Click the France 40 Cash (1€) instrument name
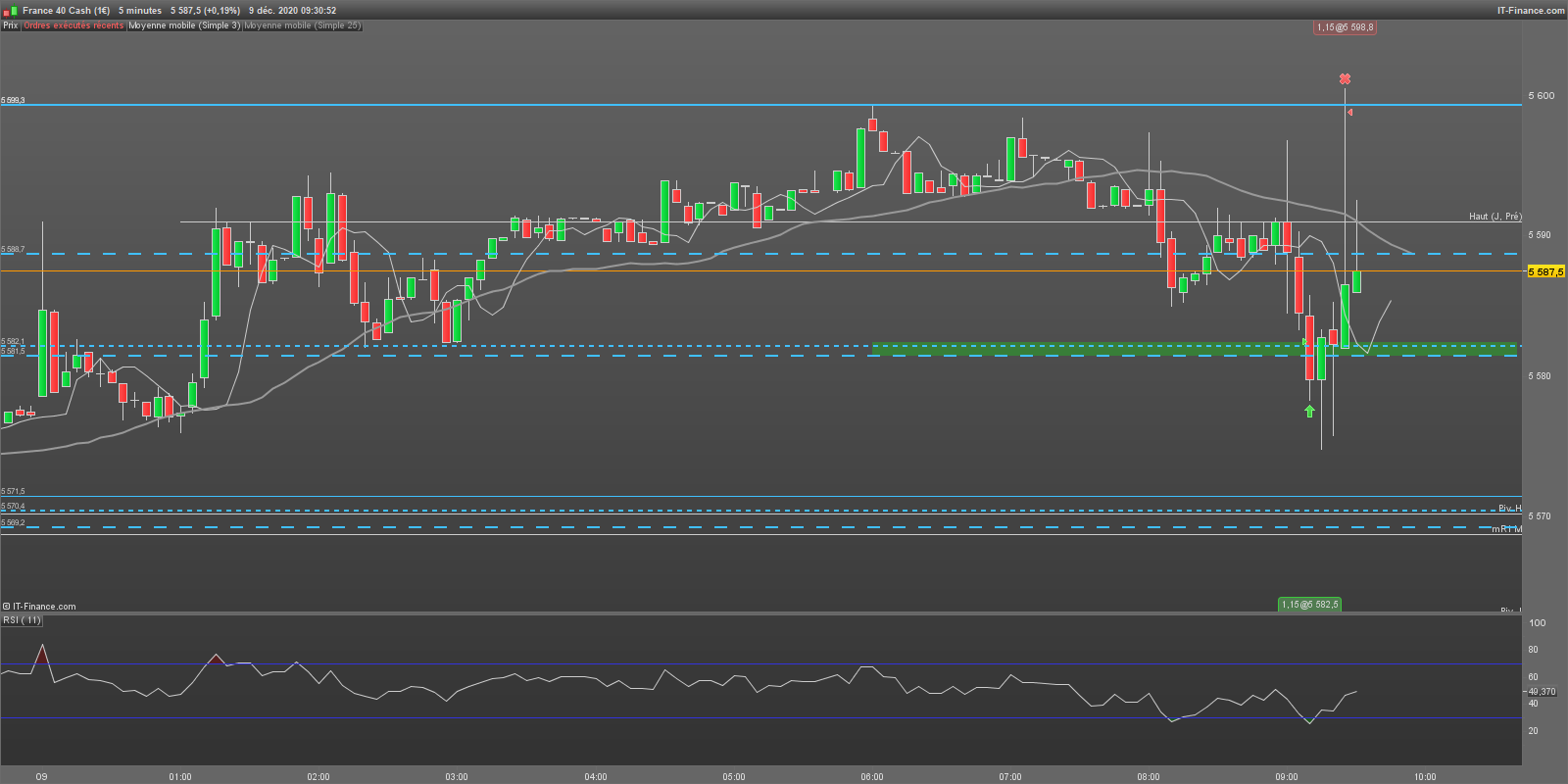The width and height of the screenshot is (1568, 784). pos(66,10)
